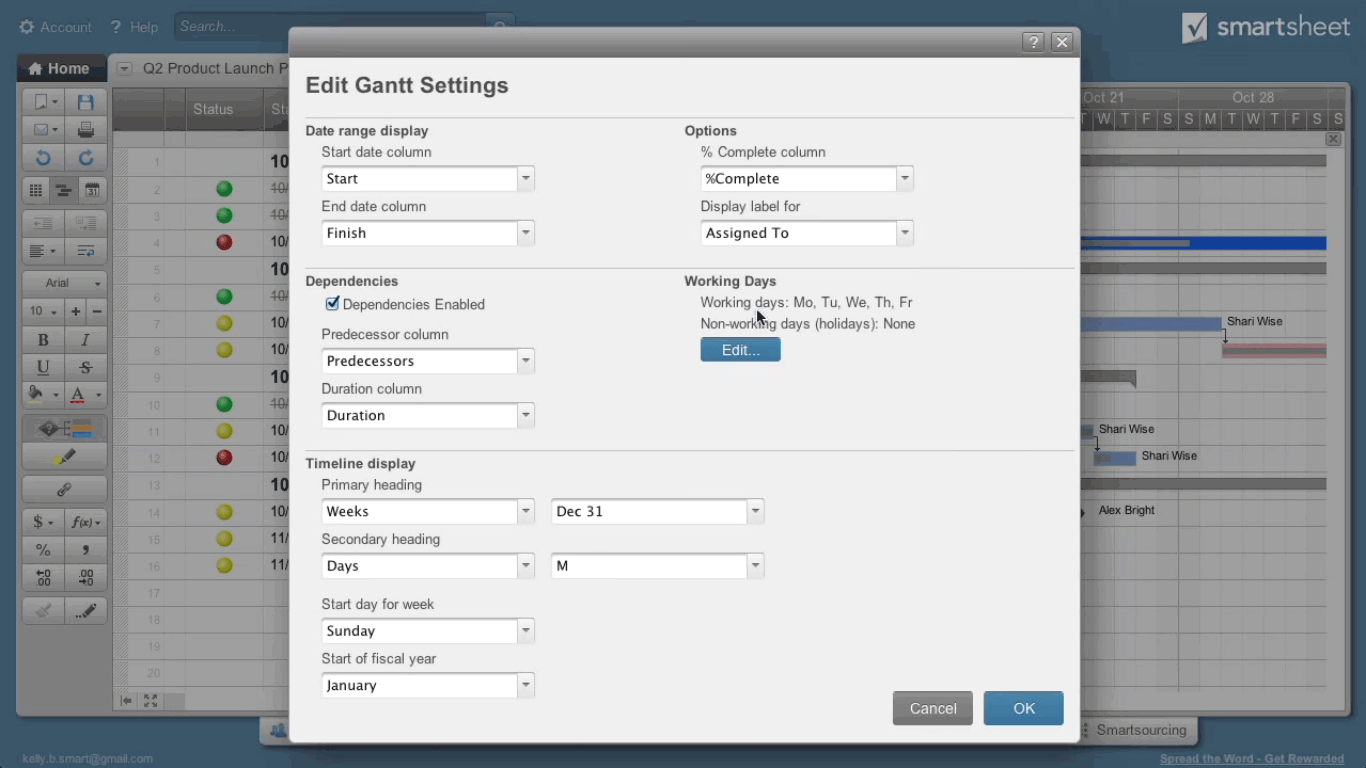Click the highlight changes marker icon

(64, 457)
